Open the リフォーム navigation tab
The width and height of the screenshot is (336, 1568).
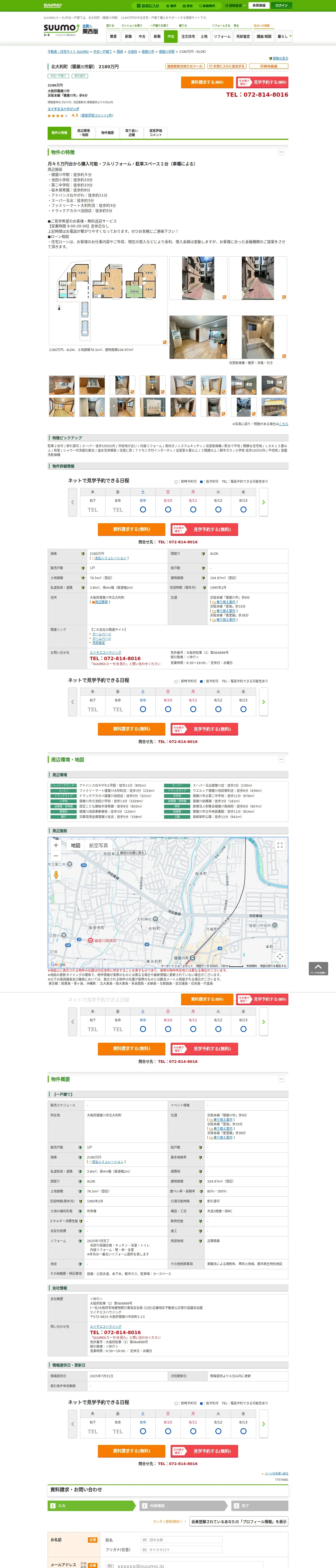tap(222, 37)
